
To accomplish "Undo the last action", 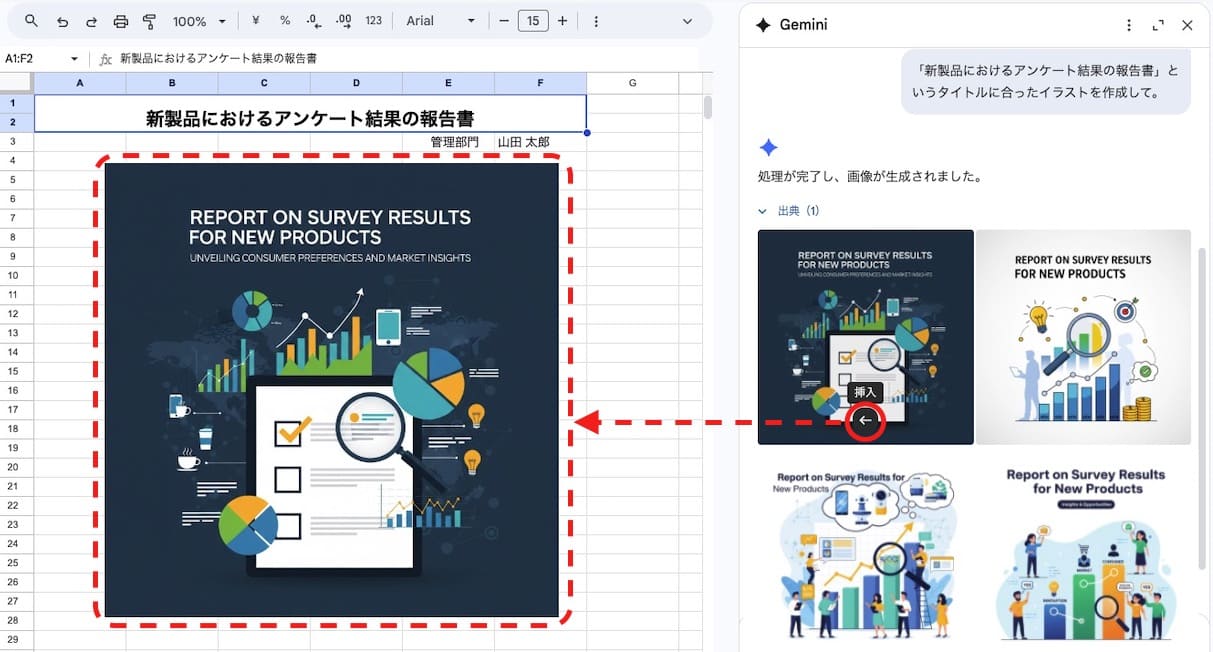I will coord(63,21).
